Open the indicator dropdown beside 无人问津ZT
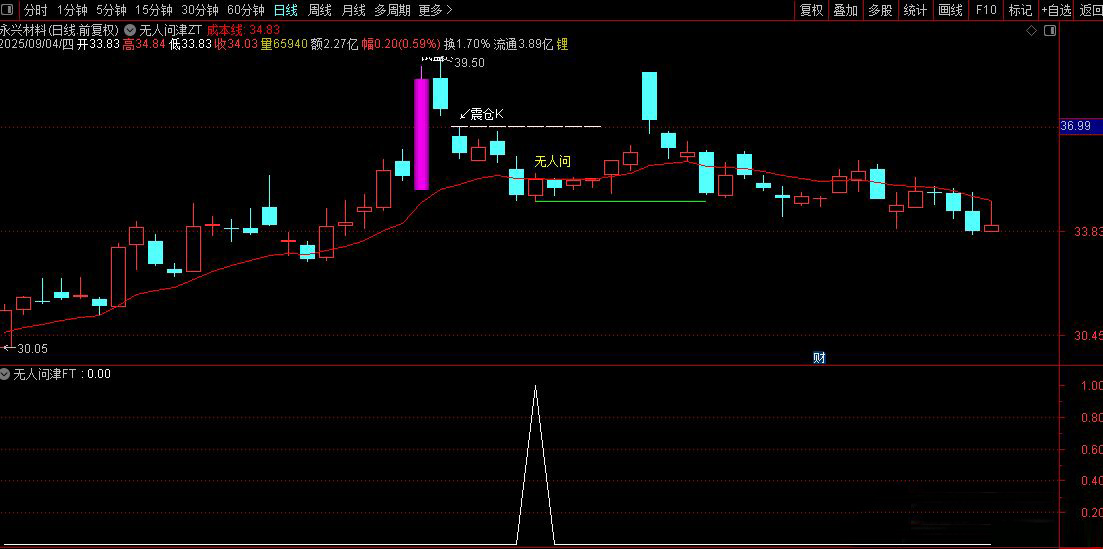 pos(130,30)
